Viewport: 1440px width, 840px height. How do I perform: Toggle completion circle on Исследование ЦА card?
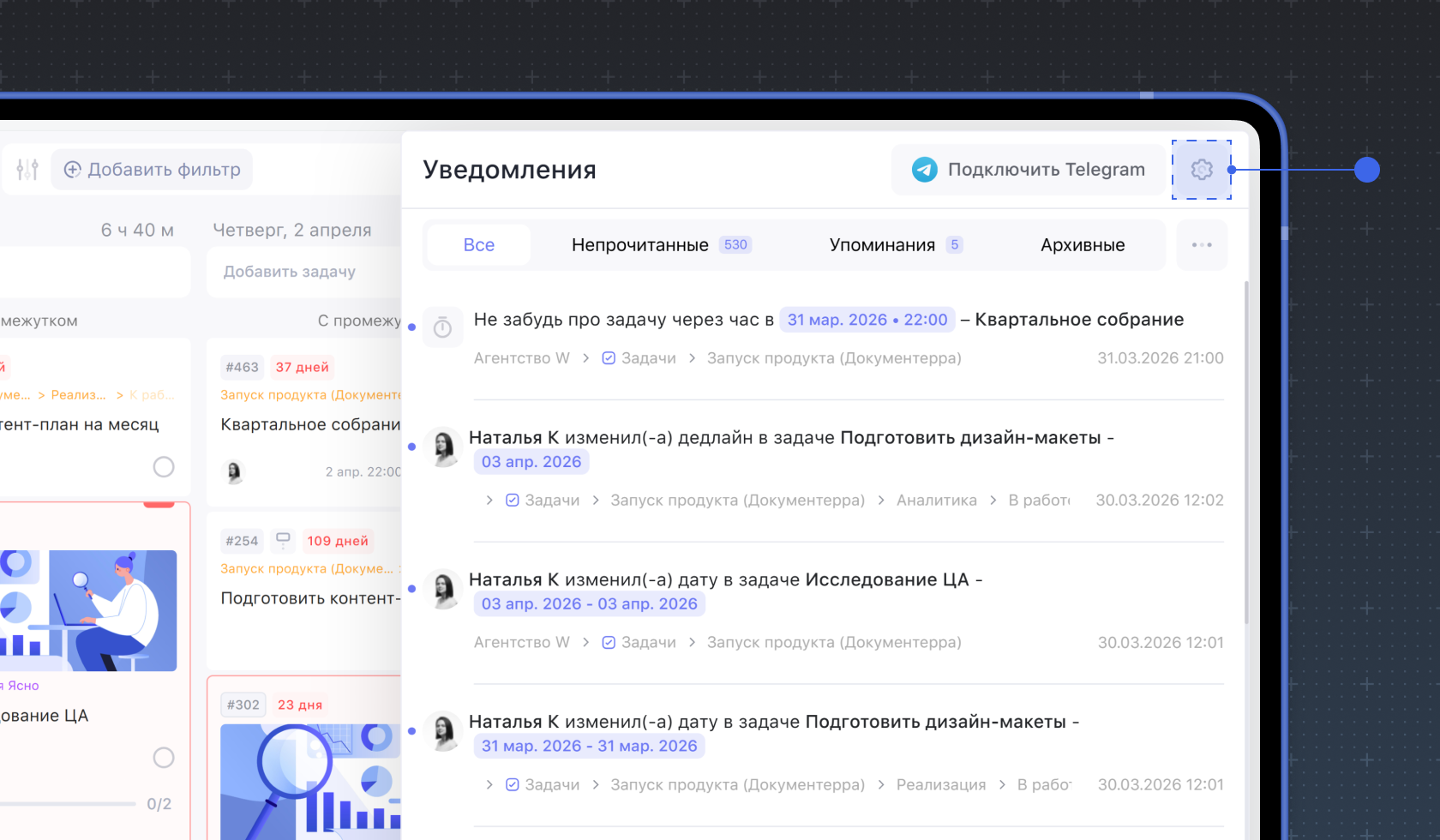click(x=164, y=758)
